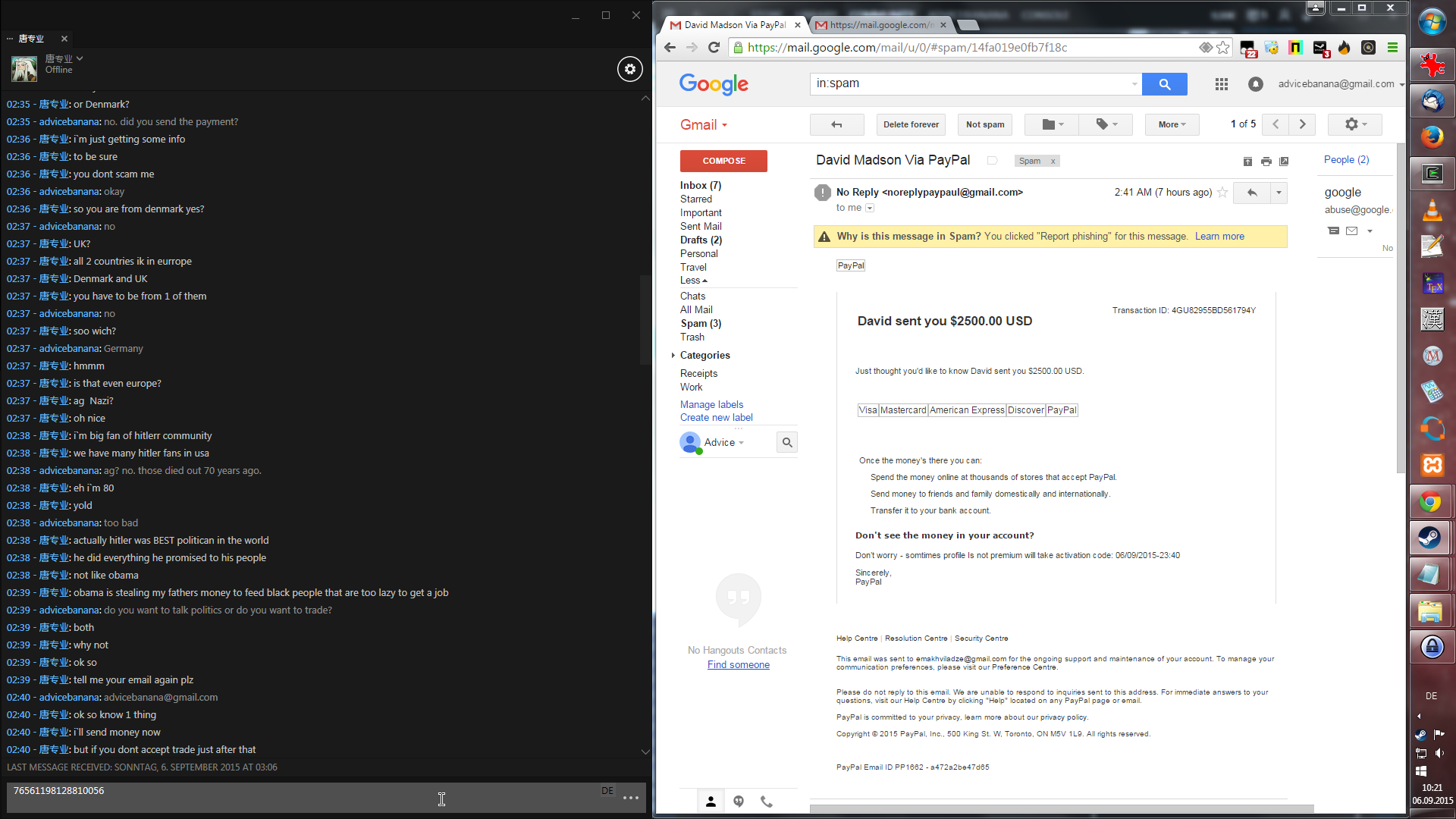Open the More actions dropdown
Image resolution: width=1456 pixels, height=819 pixels.
click(1172, 124)
